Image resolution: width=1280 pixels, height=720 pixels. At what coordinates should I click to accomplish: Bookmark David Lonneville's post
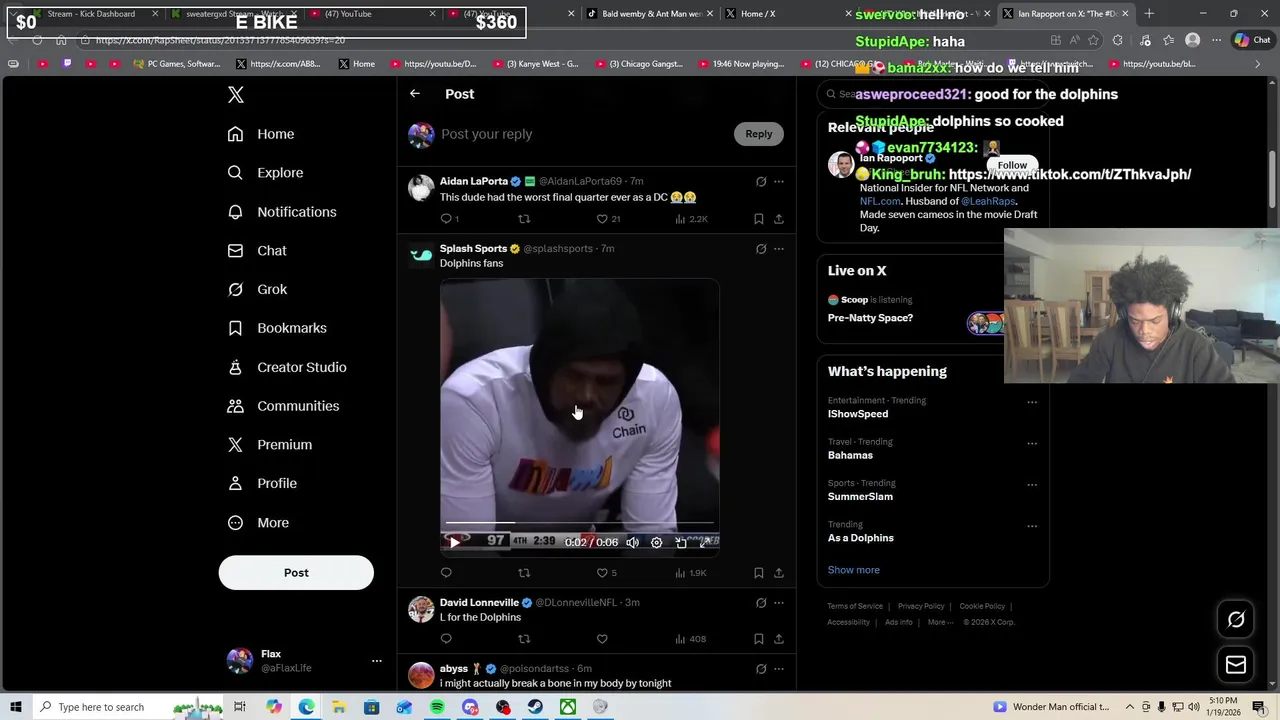(x=759, y=639)
